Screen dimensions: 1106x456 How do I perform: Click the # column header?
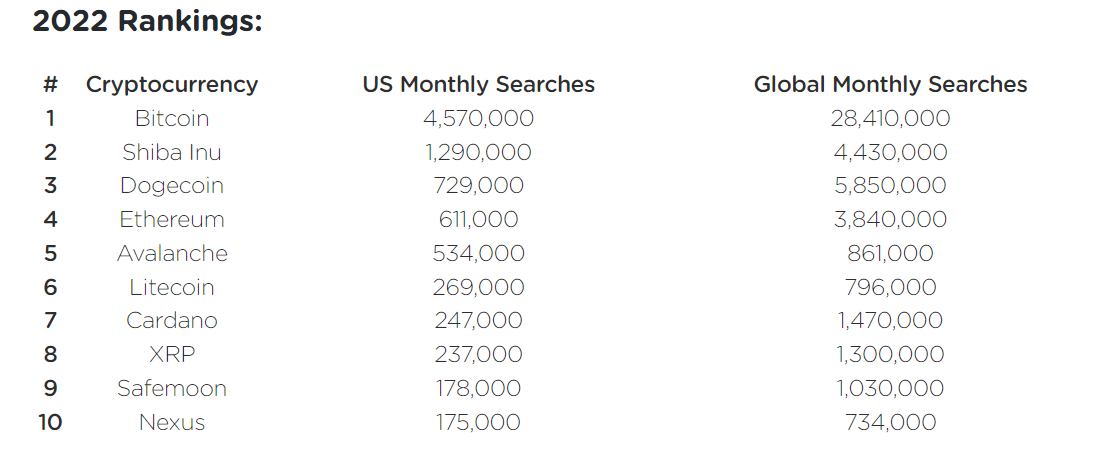click(50, 85)
